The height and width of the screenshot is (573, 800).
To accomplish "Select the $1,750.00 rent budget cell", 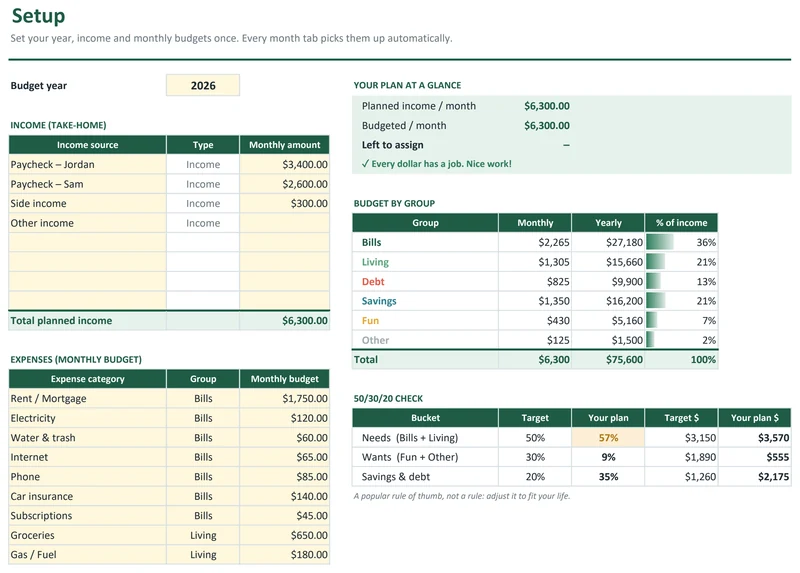I will pyautogui.click(x=284, y=398).
